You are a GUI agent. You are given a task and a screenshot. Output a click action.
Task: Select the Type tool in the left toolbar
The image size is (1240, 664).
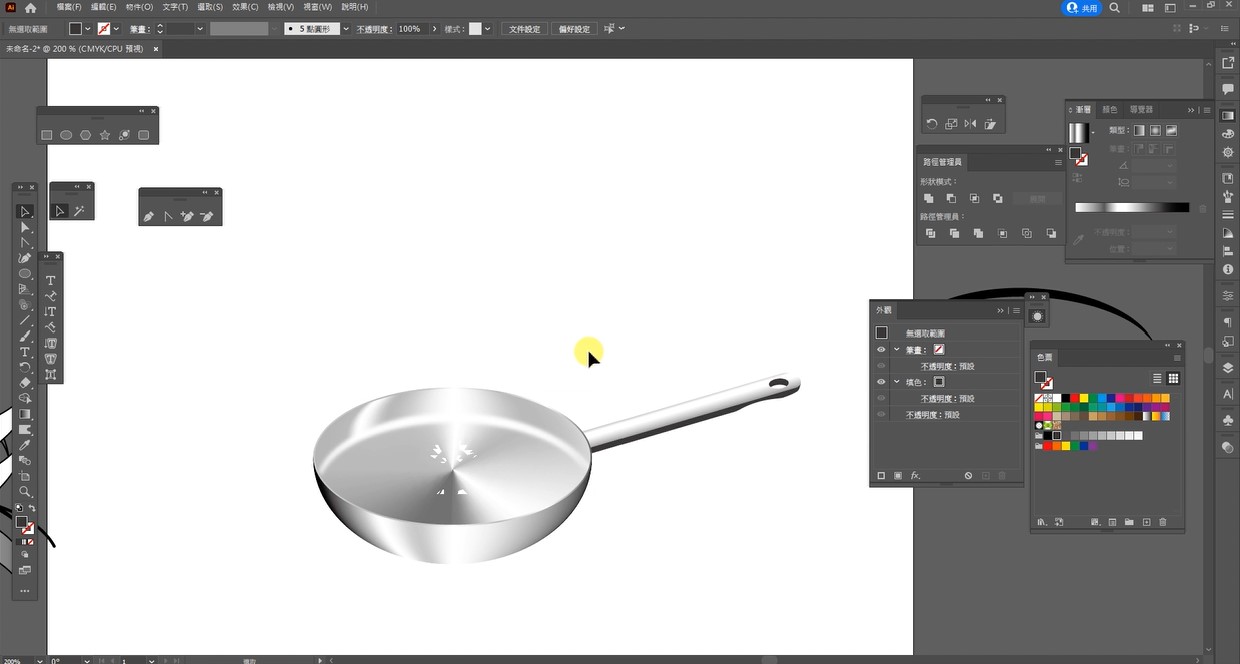pyautogui.click(x=25, y=352)
